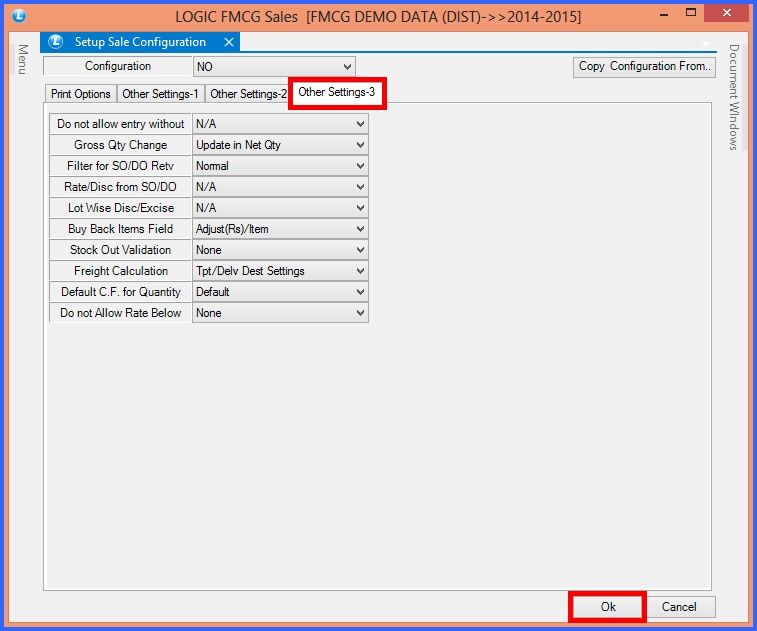This screenshot has height=631, width=757.
Task: Click the LOGIC app logo in title bar
Action: pyautogui.click(x=18, y=15)
